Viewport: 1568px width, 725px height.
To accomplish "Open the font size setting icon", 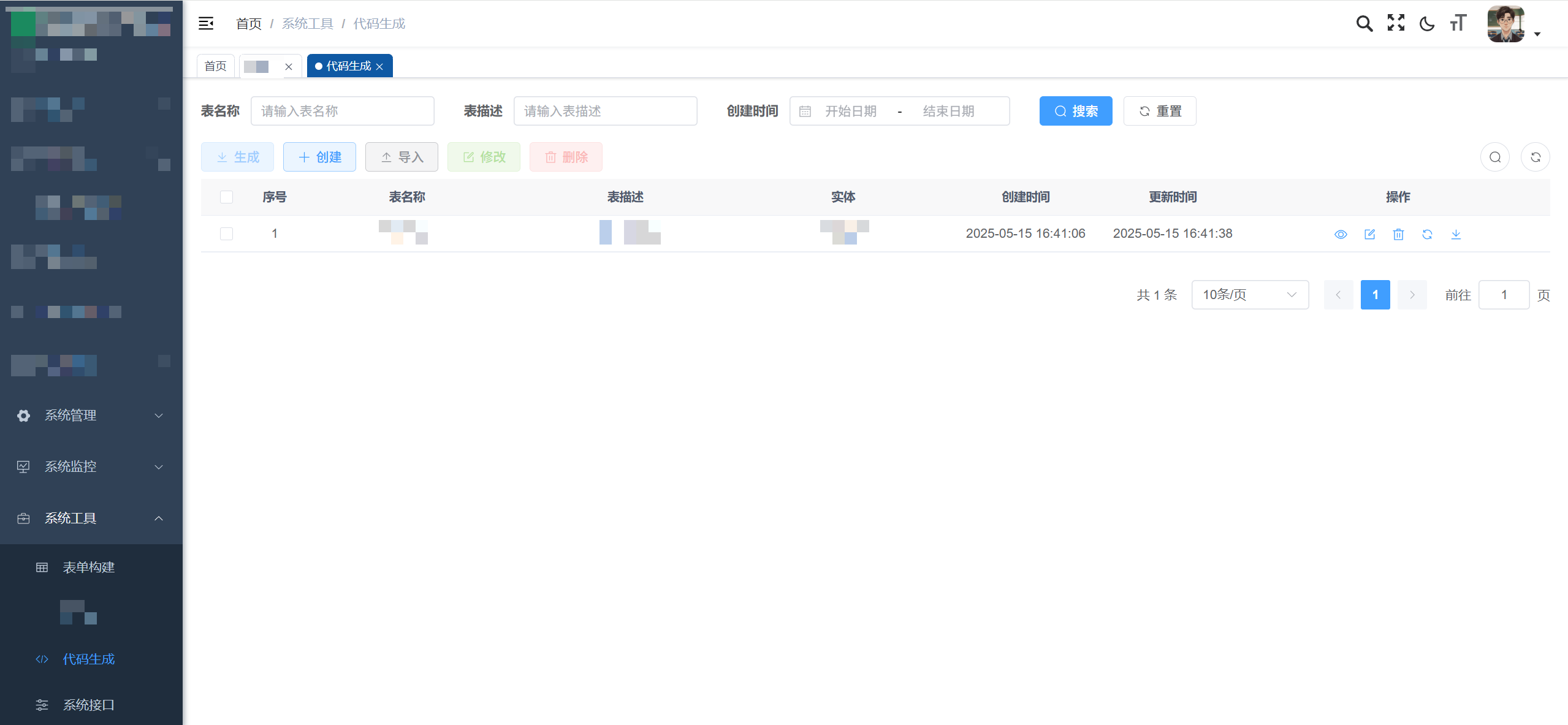I will (1458, 24).
